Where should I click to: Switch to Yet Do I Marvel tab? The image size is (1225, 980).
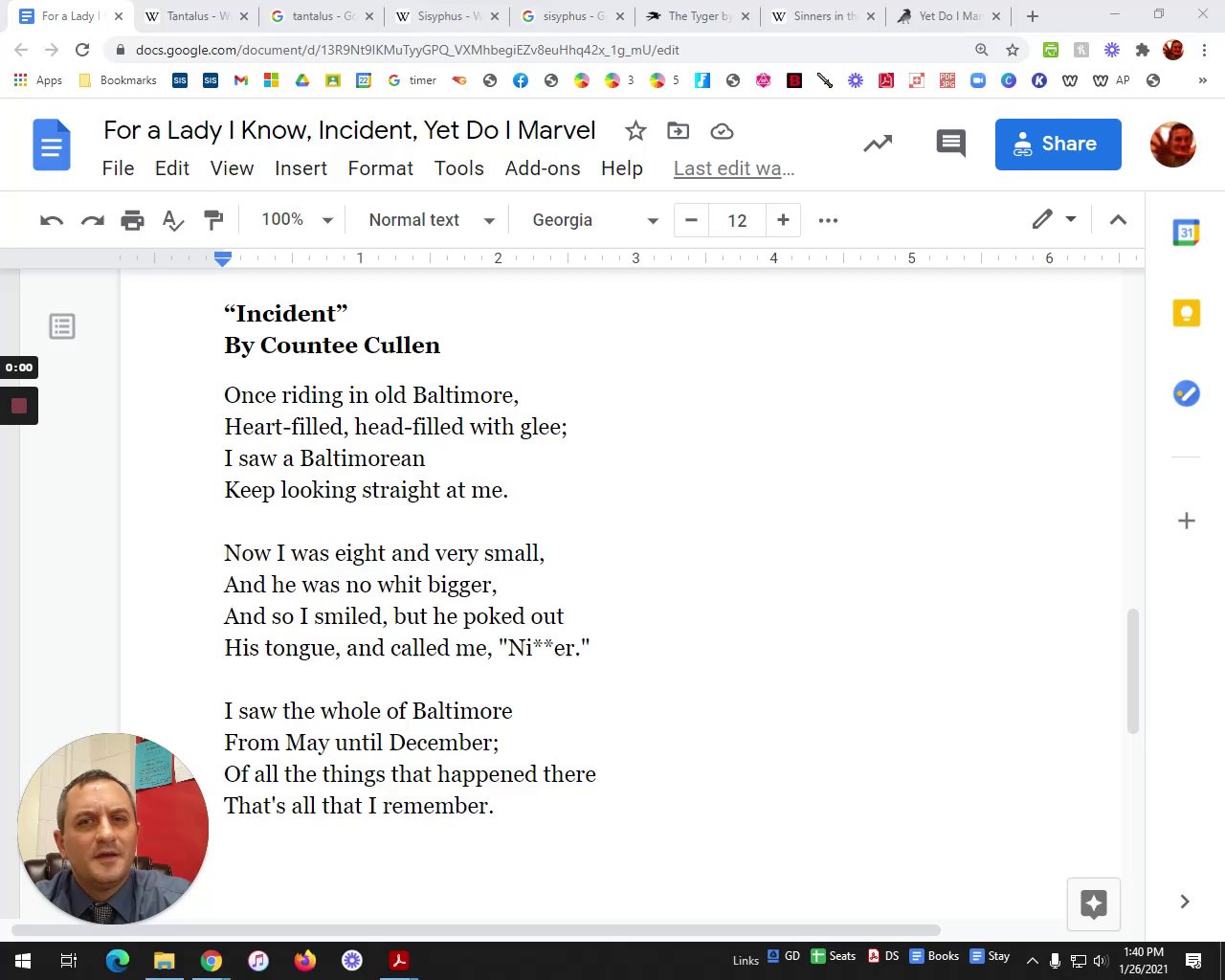947,16
